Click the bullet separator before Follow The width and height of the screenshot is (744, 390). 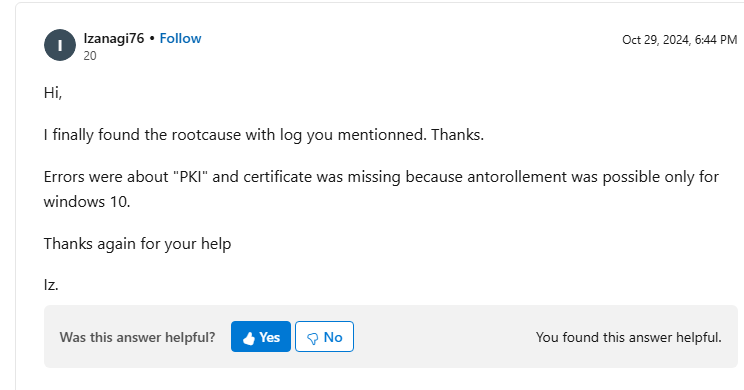click(x=152, y=39)
